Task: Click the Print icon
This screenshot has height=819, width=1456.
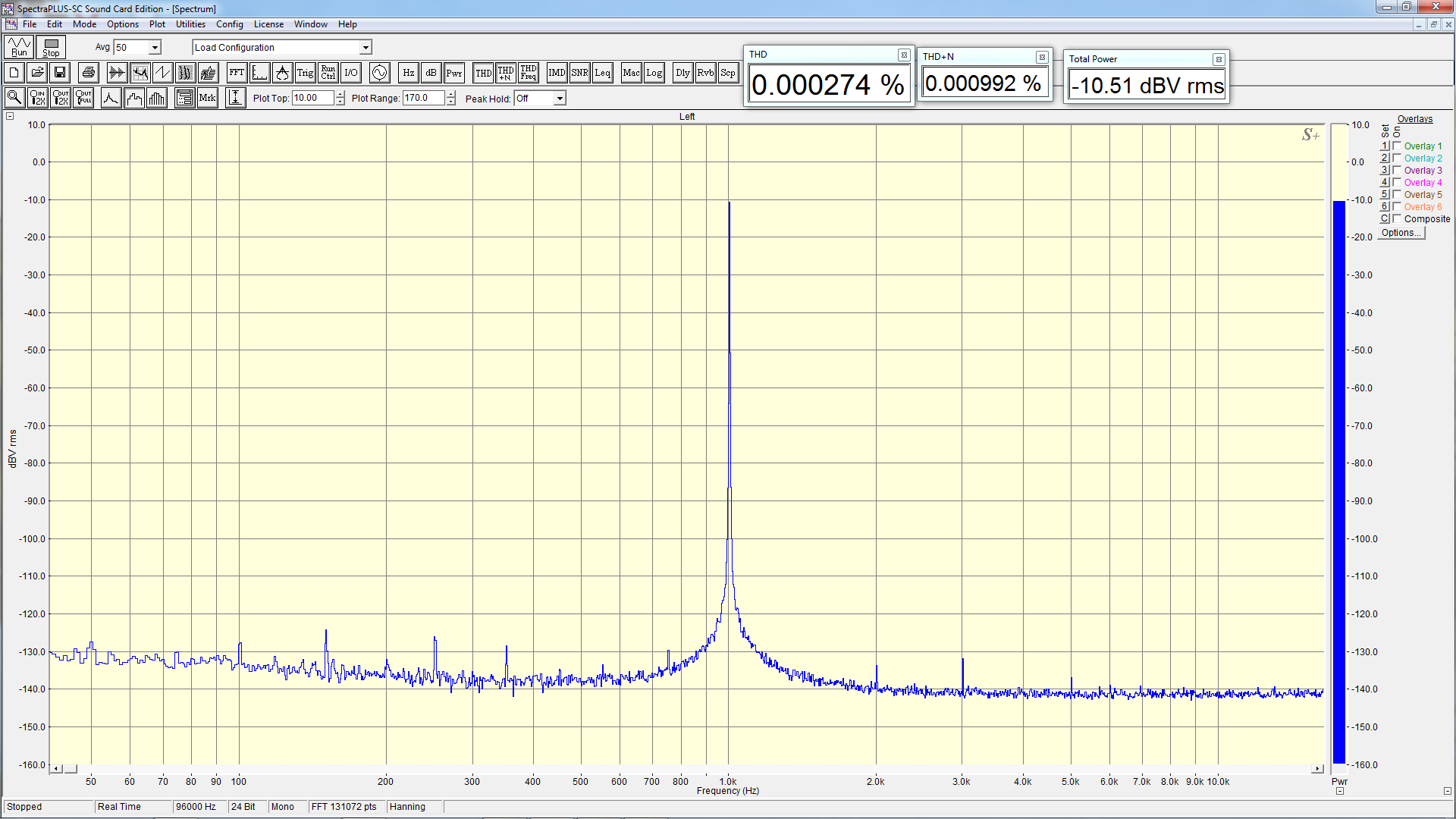Action: point(89,73)
